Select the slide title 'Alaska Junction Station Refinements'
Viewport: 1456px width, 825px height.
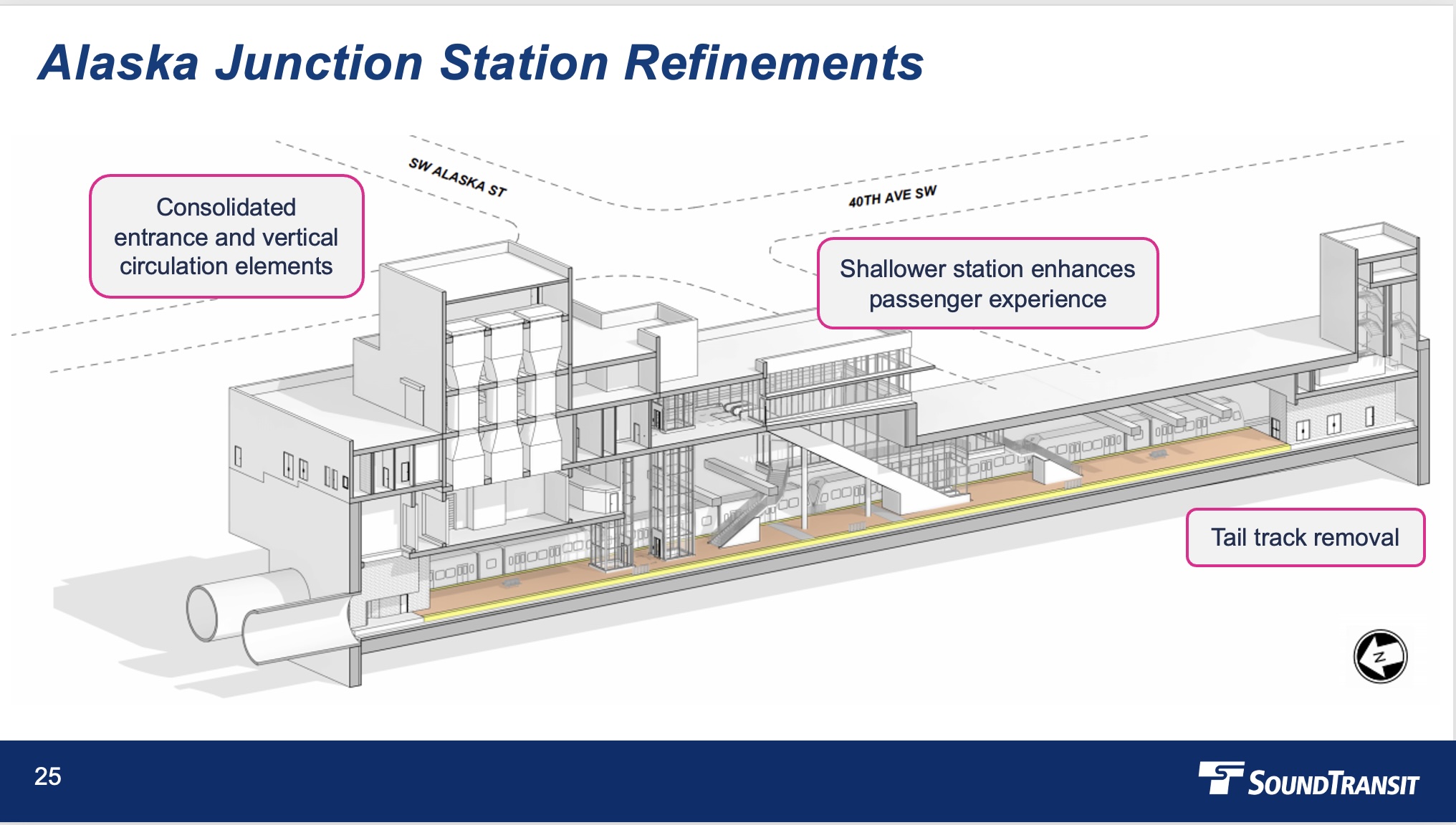[x=482, y=66]
